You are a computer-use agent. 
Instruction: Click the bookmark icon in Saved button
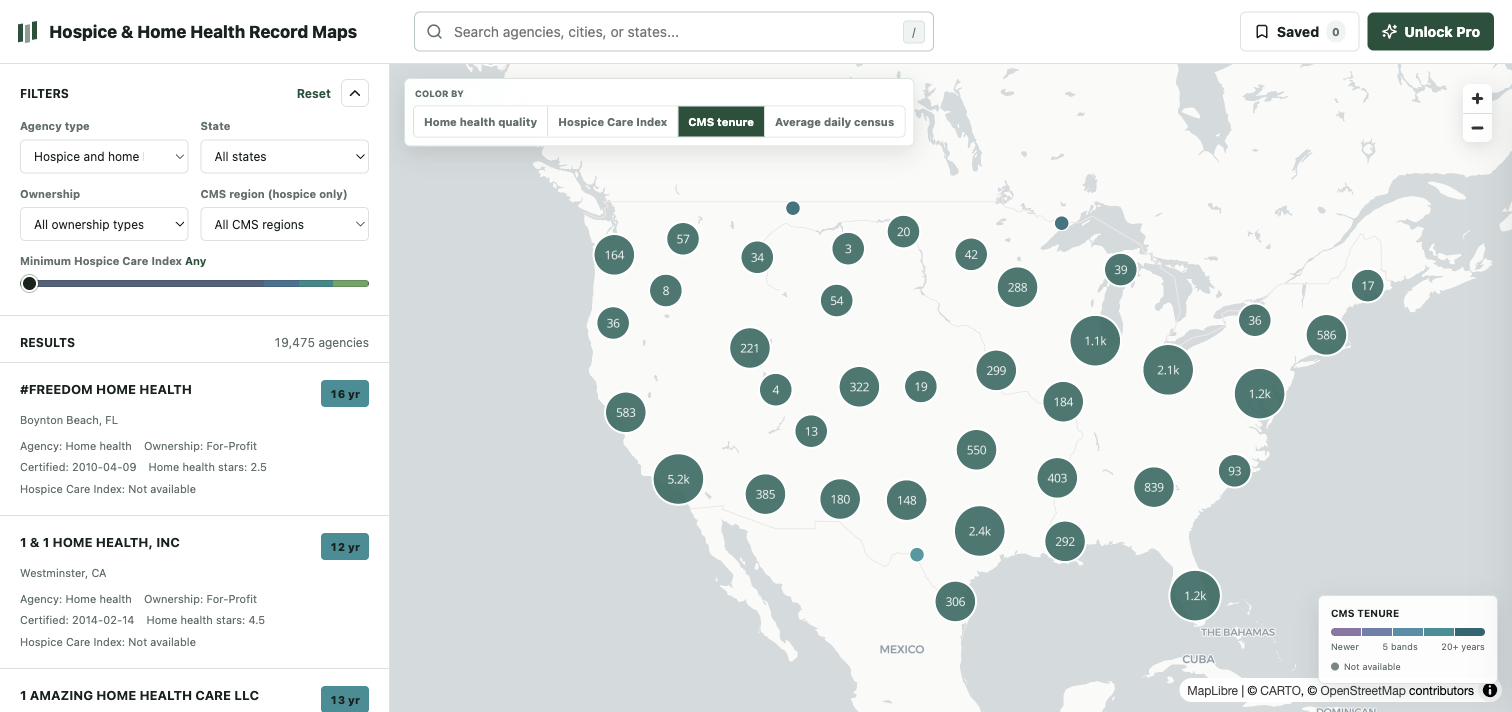(1262, 32)
